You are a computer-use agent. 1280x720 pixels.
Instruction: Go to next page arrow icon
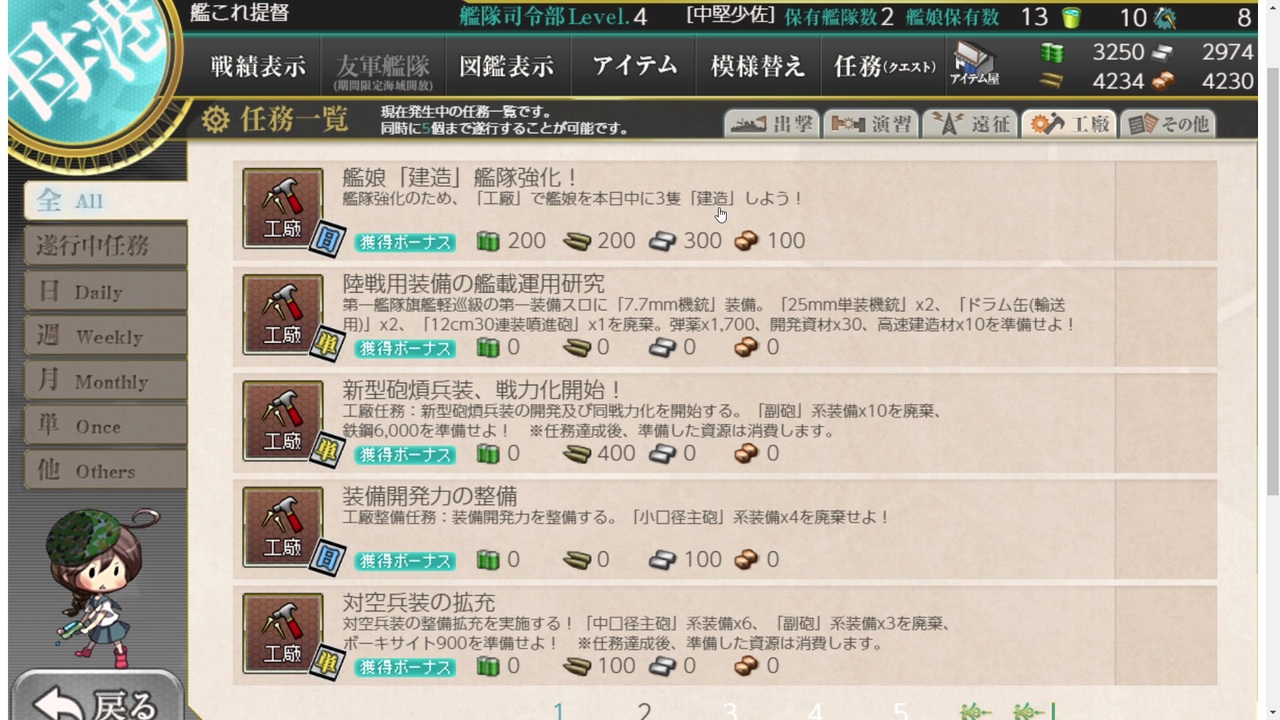click(975, 711)
